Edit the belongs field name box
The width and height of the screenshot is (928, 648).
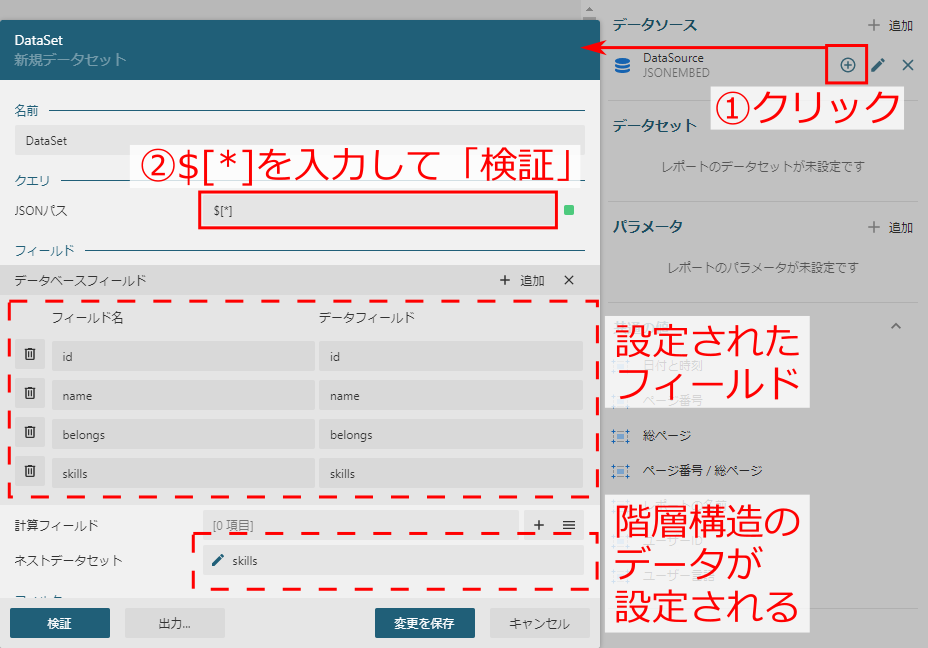coord(183,434)
